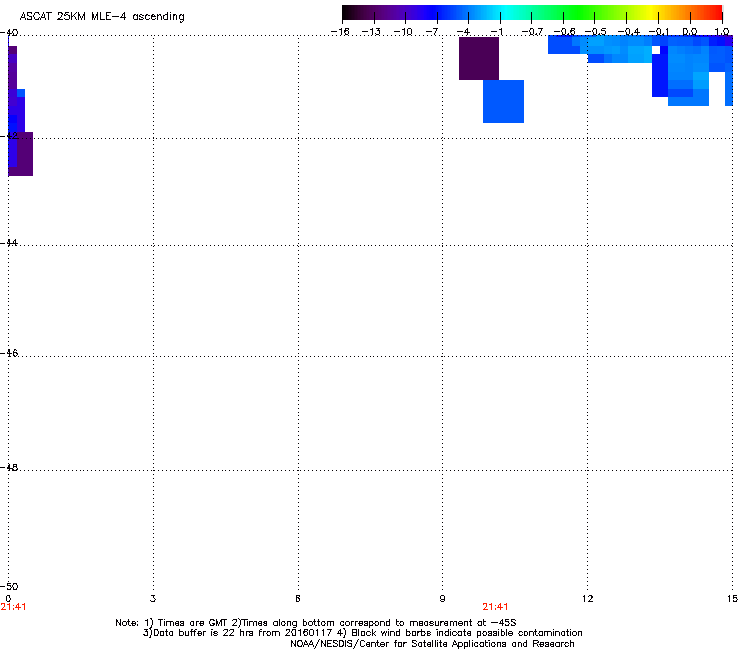Click the title "ASCAT 25KM MLE-4 ascending"
The image size is (740, 650).
click(x=102, y=17)
